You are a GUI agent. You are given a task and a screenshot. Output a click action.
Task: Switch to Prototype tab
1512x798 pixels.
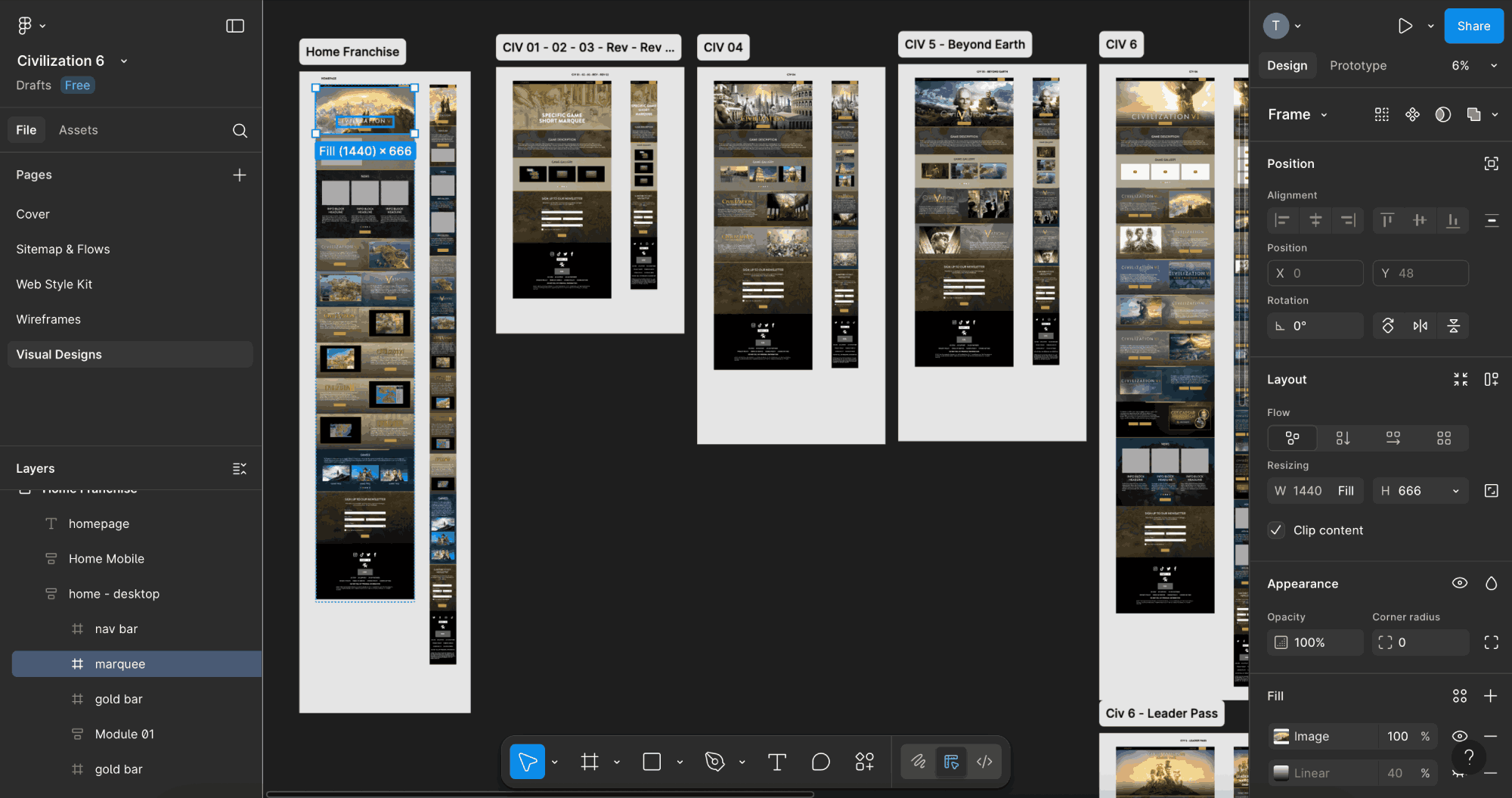click(1358, 66)
